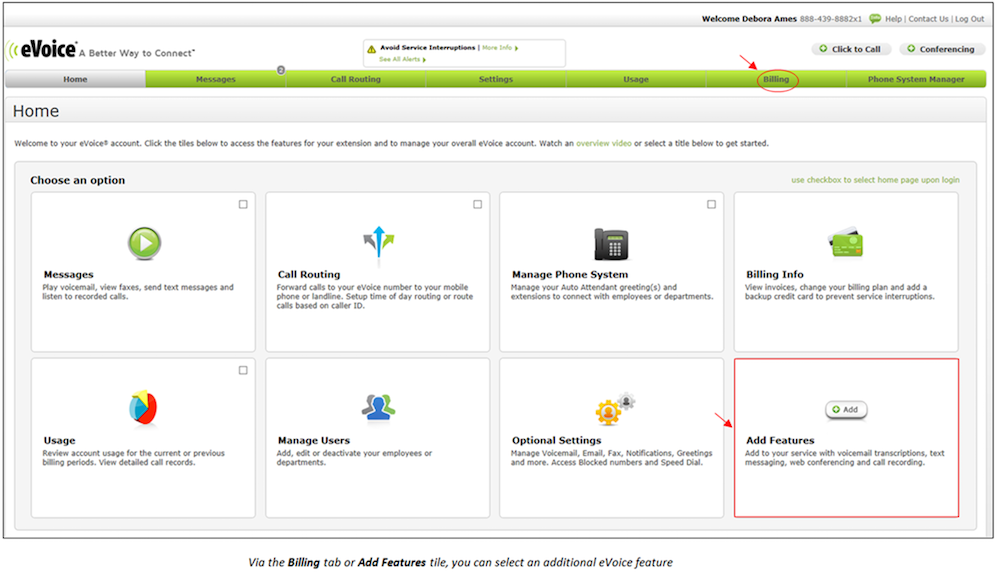The image size is (1000, 575).
Task: Click the warning triangle alert icon
Action: click(371, 49)
